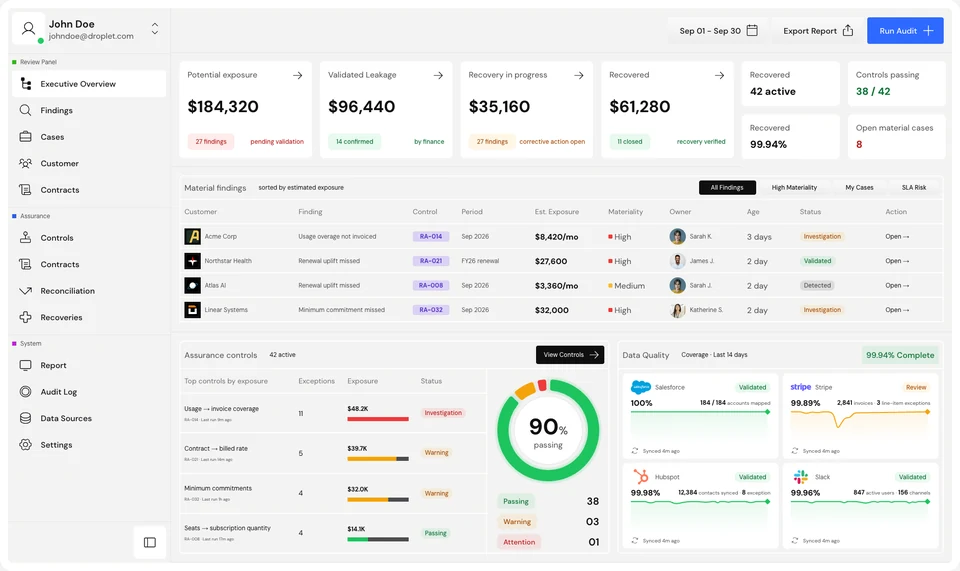Open the Northstar Health finding
The image size is (960, 571).
tap(897, 261)
